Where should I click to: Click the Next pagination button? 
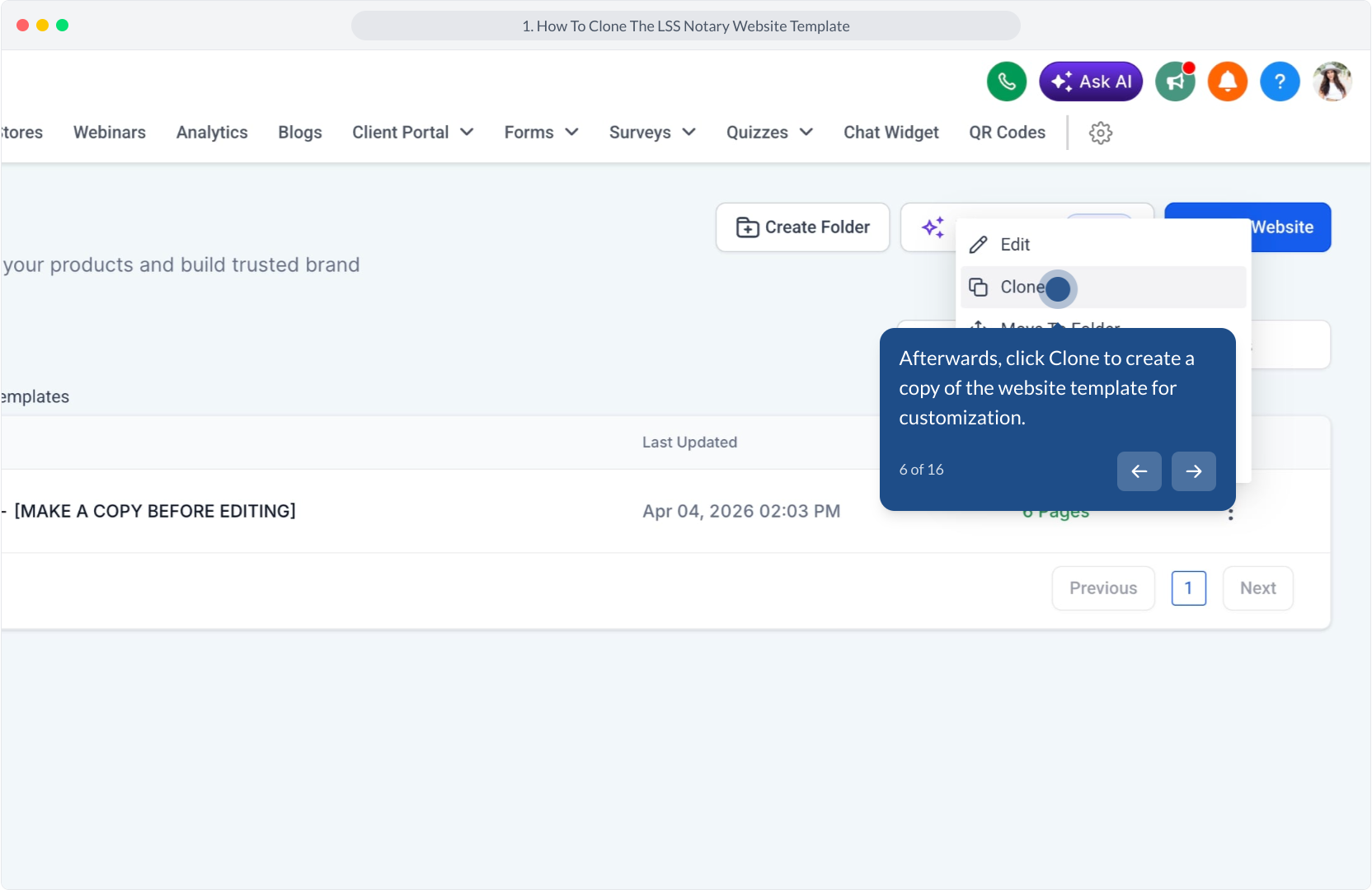coord(1258,588)
